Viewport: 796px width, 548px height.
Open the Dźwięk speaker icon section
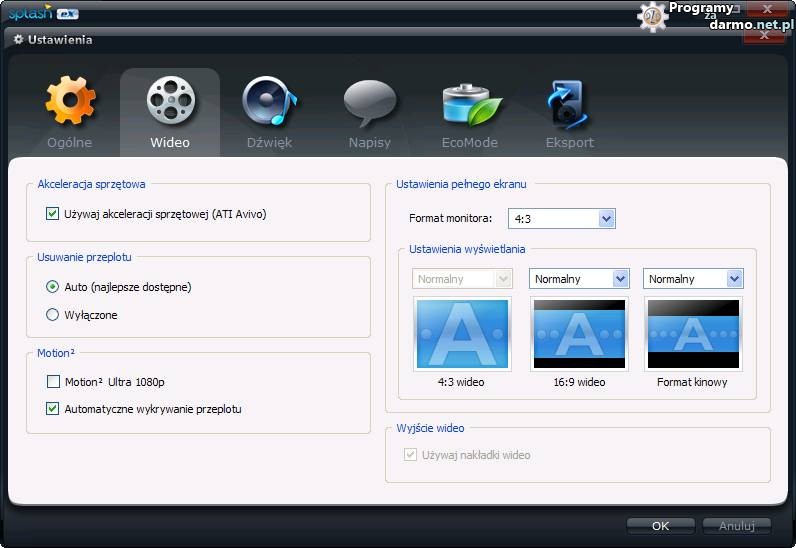tap(269, 103)
